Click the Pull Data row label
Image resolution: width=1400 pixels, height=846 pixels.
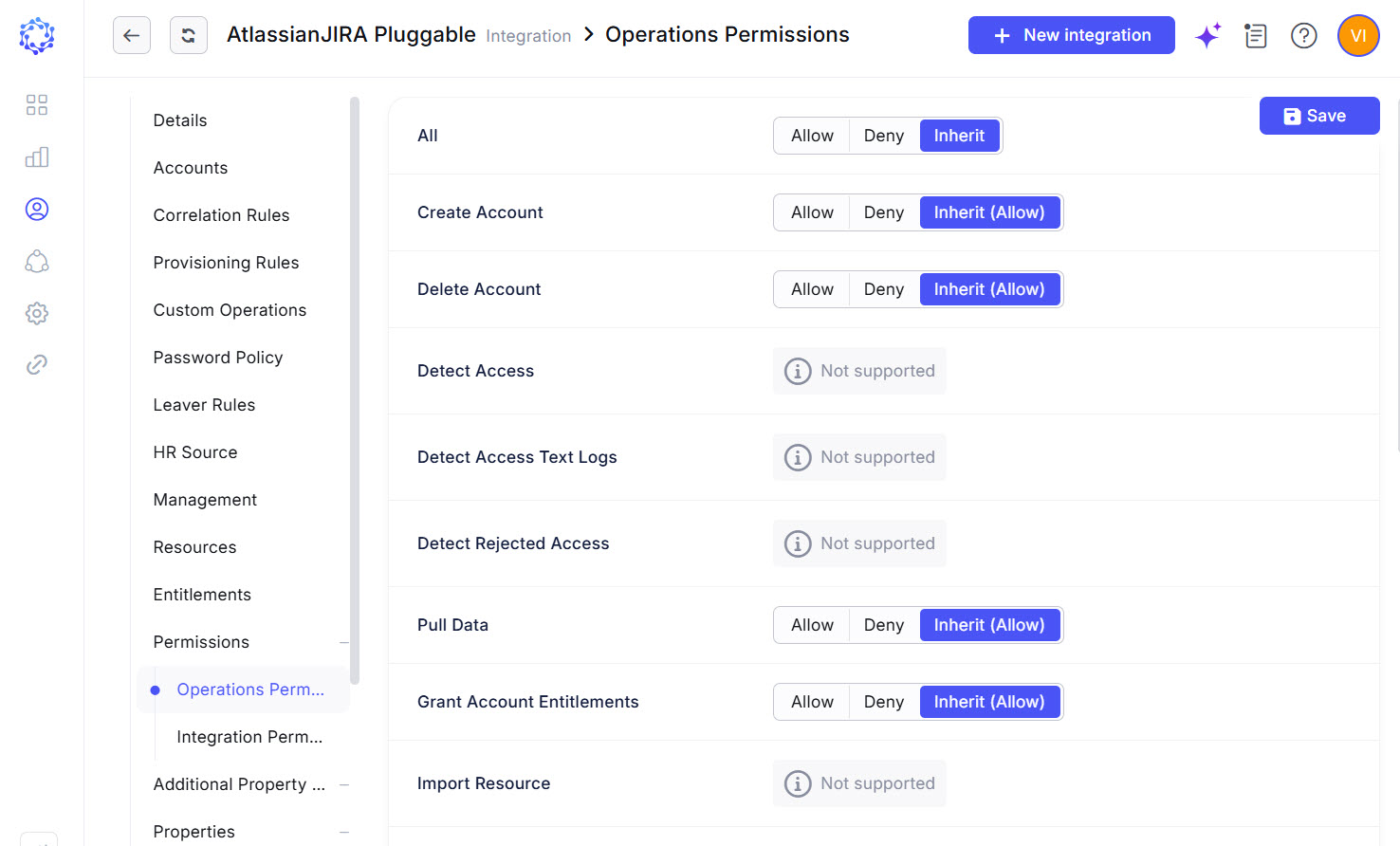click(x=452, y=625)
